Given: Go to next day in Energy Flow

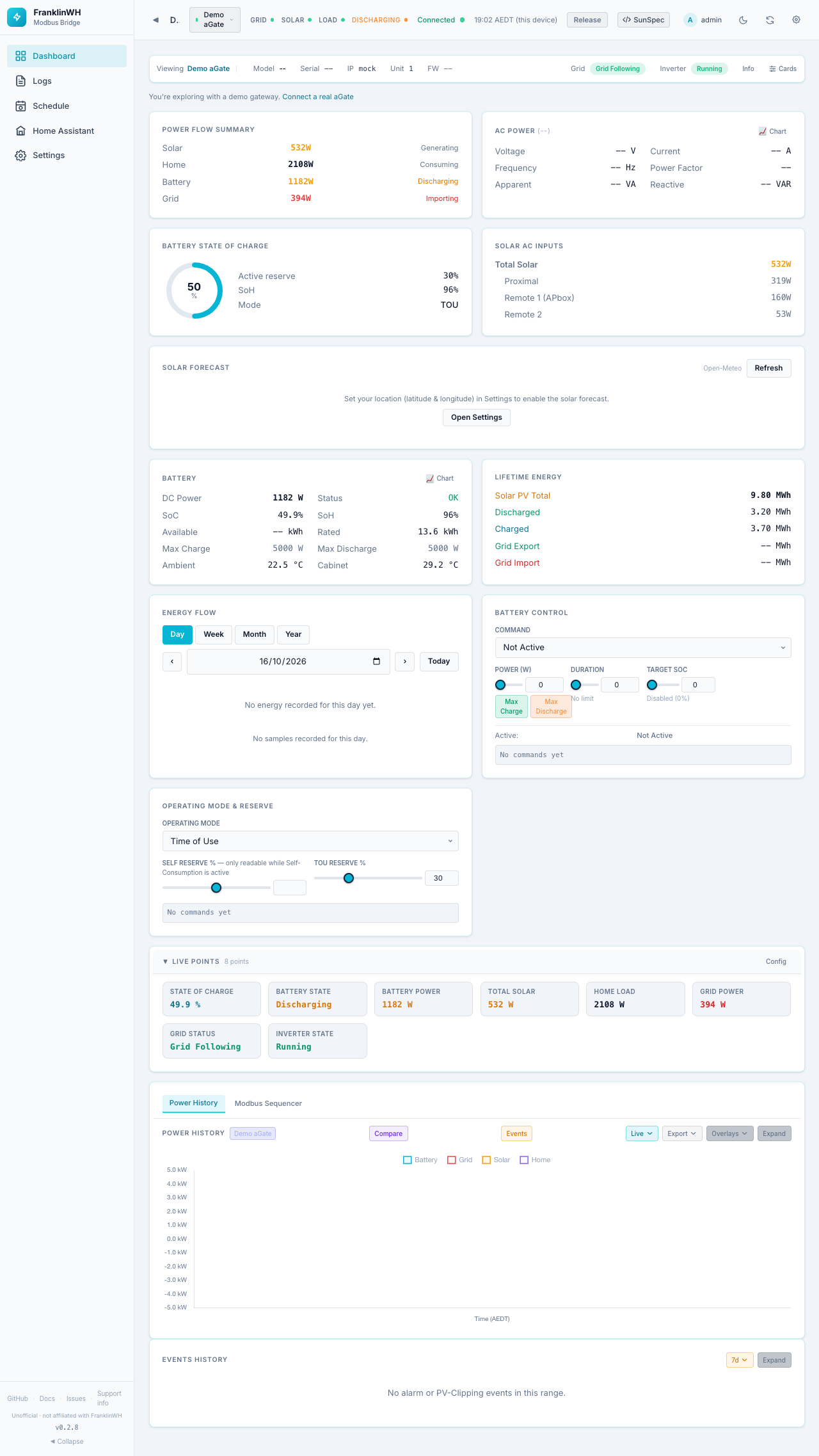Looking at the screenshot, I should click(404, 661).
